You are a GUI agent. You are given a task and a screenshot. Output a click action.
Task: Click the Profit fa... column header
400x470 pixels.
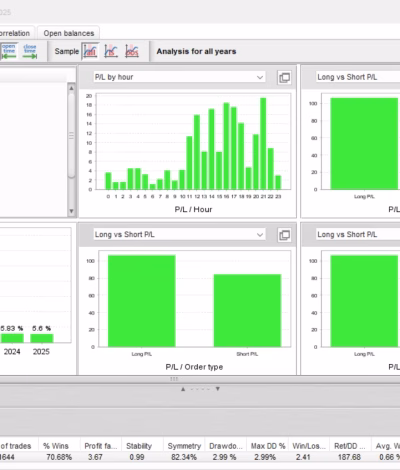coord(100,446)
